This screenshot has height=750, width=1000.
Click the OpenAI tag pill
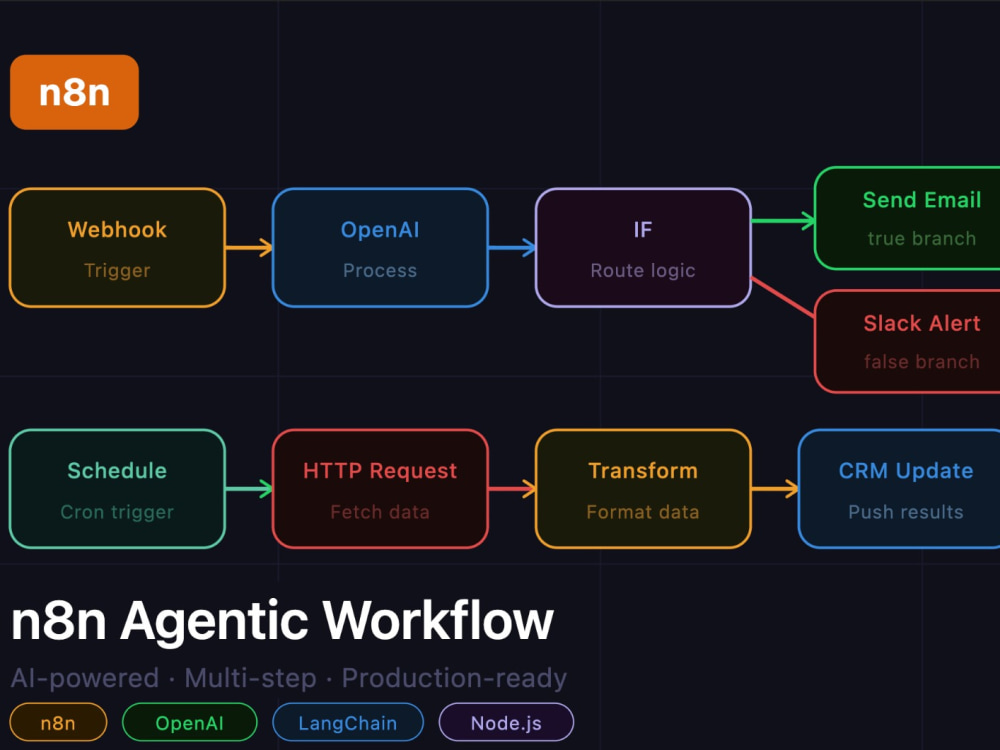tap(189, 723)
